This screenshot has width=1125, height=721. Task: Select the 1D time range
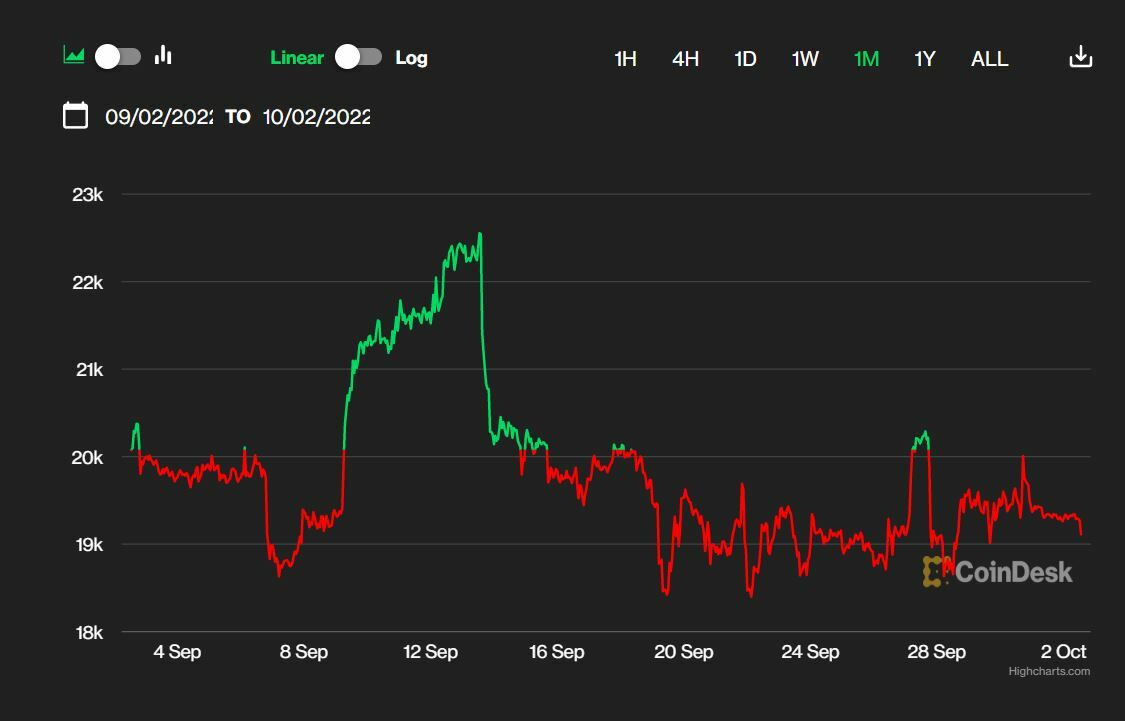(x=745, y=59)
